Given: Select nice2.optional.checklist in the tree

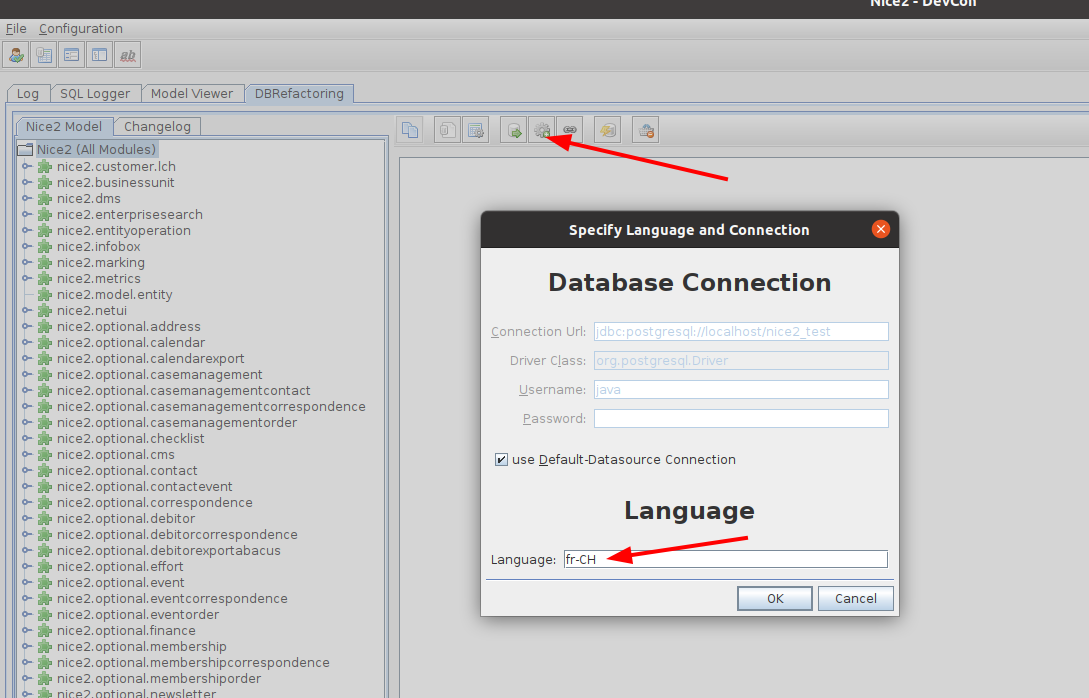Looking at the screenshot, I should pyautogui.click(x=131, y=438).
